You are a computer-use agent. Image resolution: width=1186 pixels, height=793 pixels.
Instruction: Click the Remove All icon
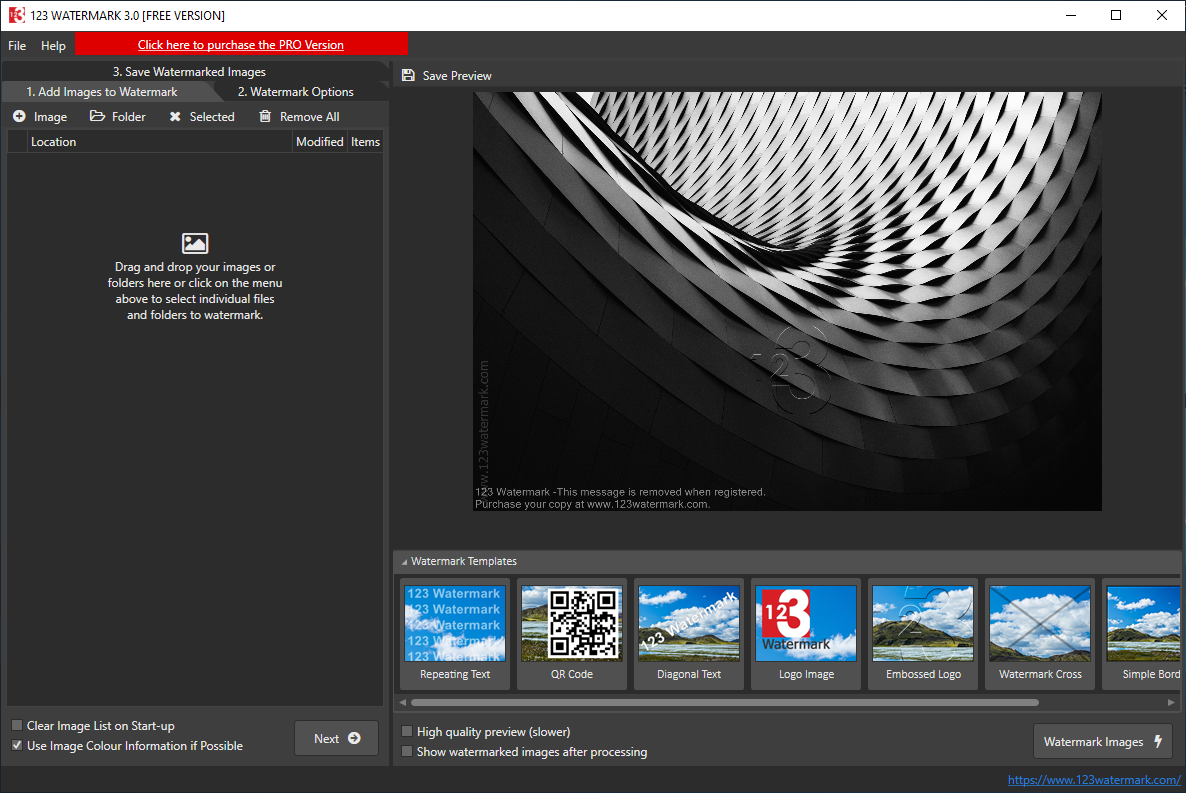[264, 116]
